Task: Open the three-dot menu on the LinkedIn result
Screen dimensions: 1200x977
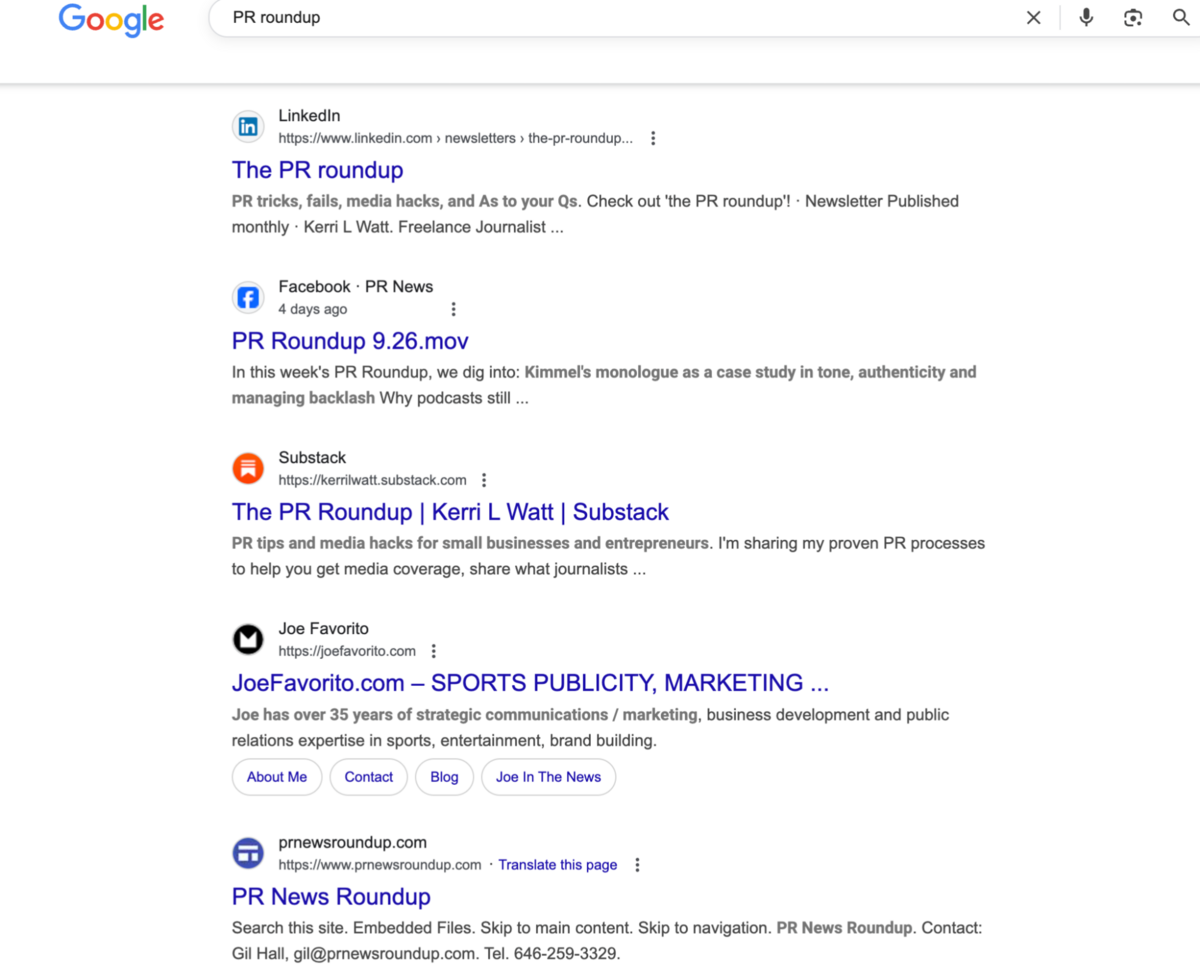Action: [653, 138]
